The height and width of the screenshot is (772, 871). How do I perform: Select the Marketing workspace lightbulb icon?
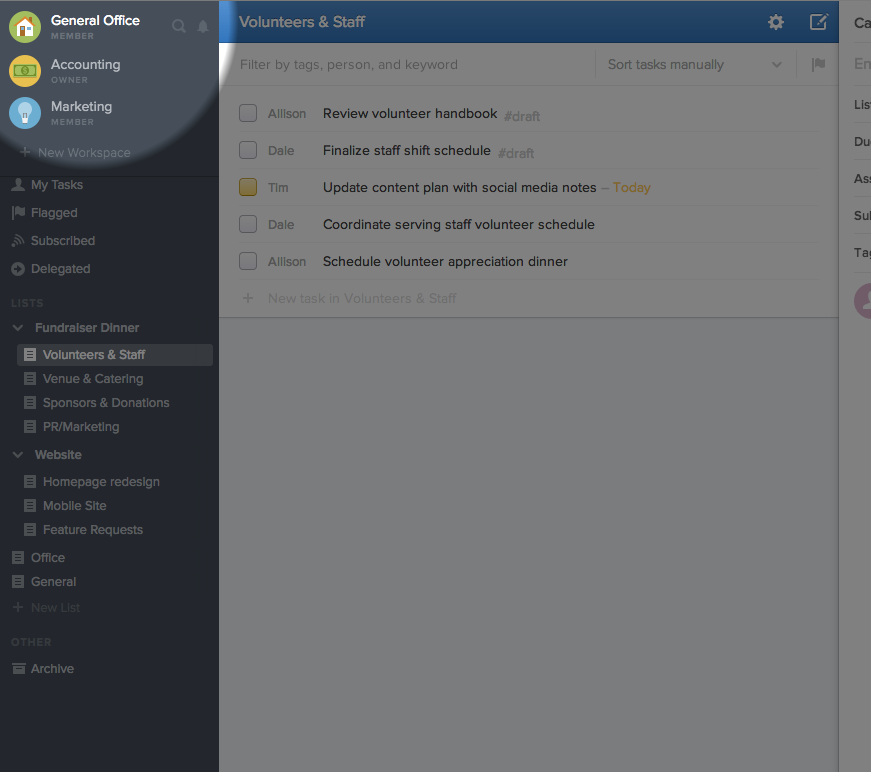25,113
